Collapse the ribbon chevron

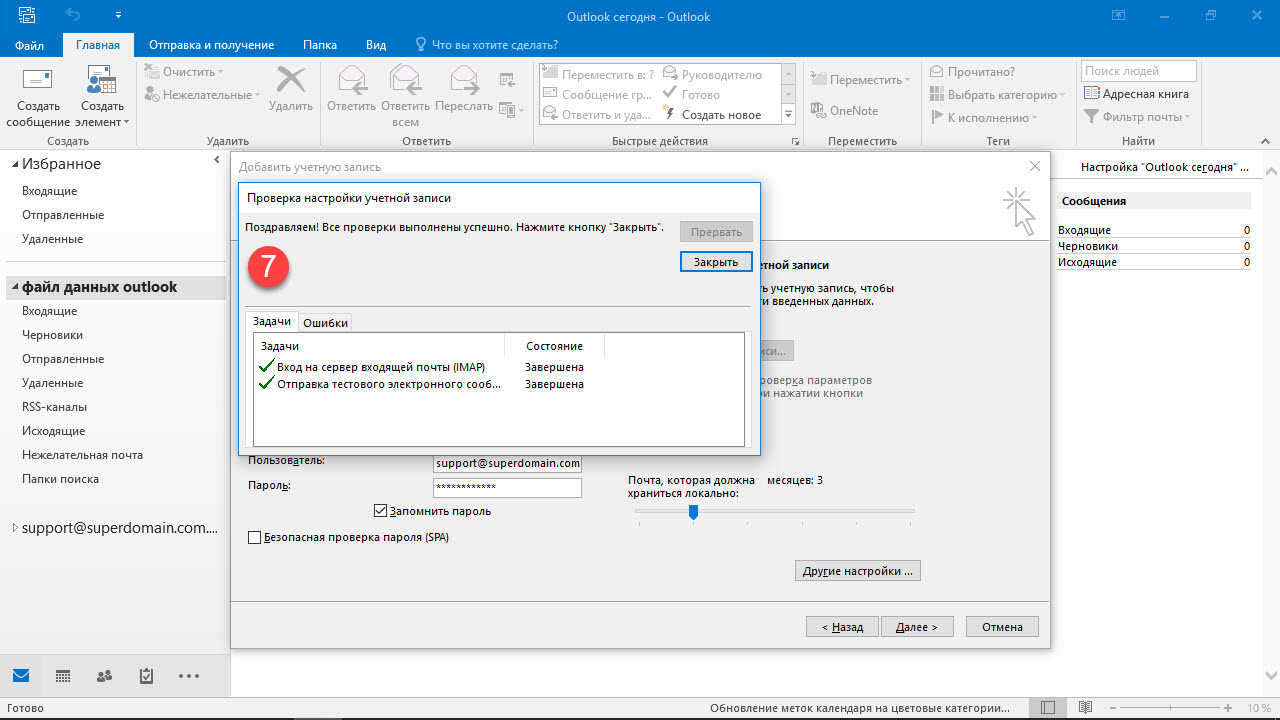(x=1264, y=142)
